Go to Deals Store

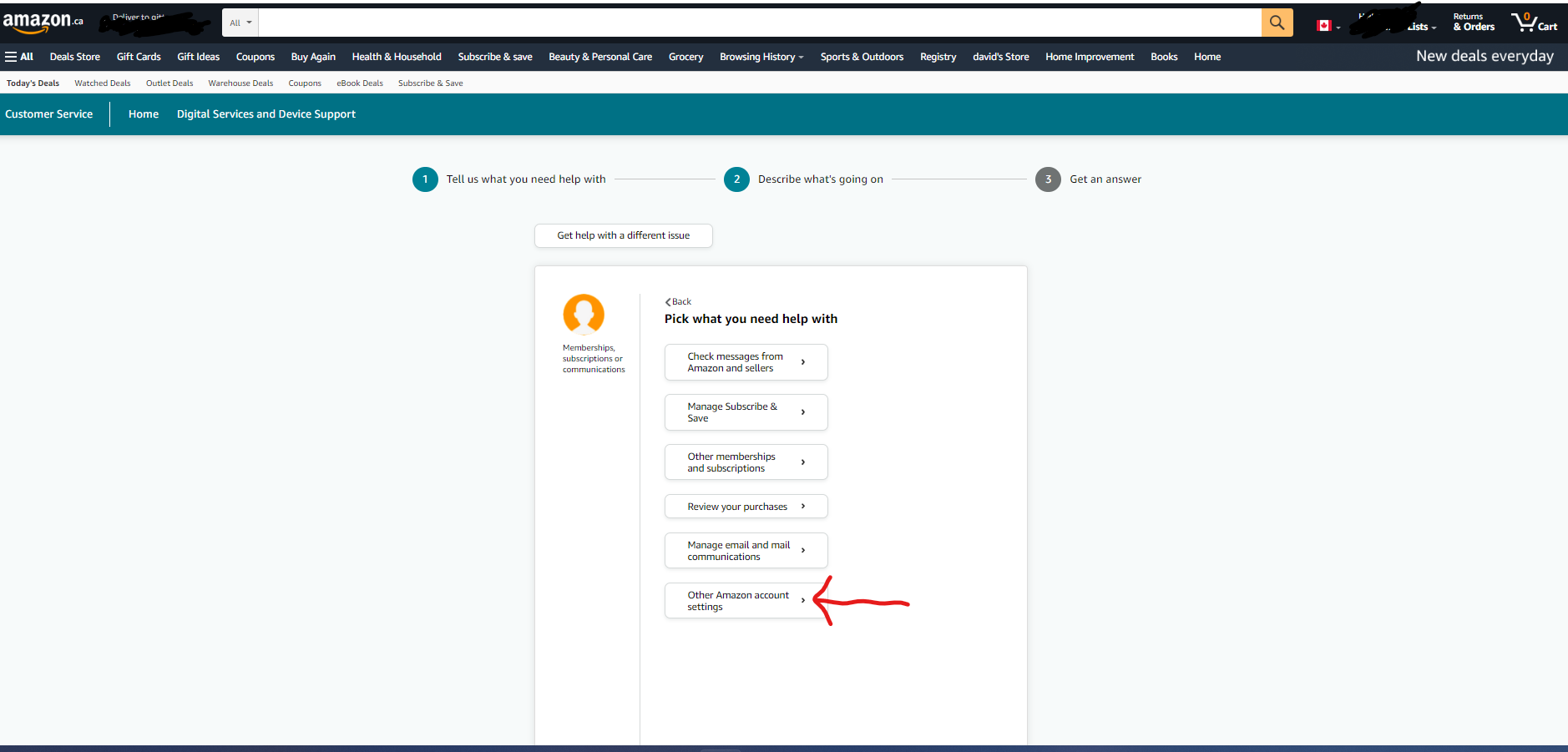pos(75,57)
